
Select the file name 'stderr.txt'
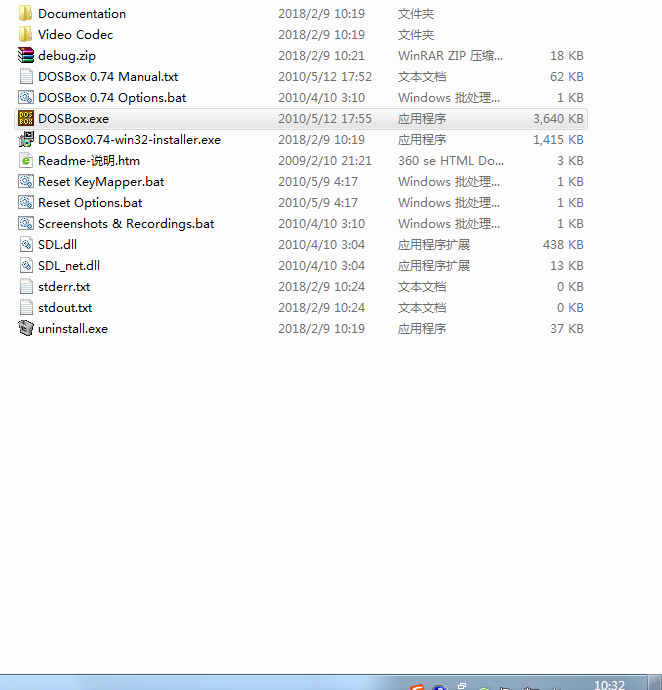64,287
